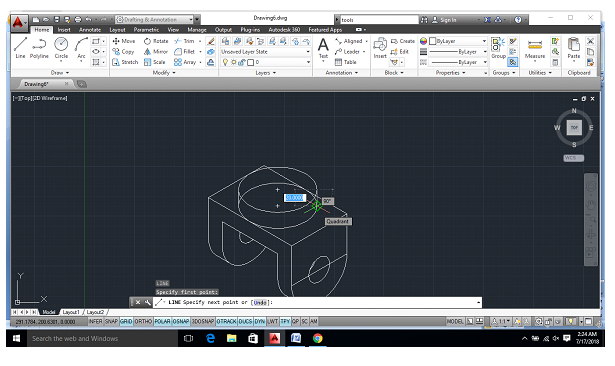Activate the Move command
The width and height of the screenshot is (615, 366).
pos(124,41)
